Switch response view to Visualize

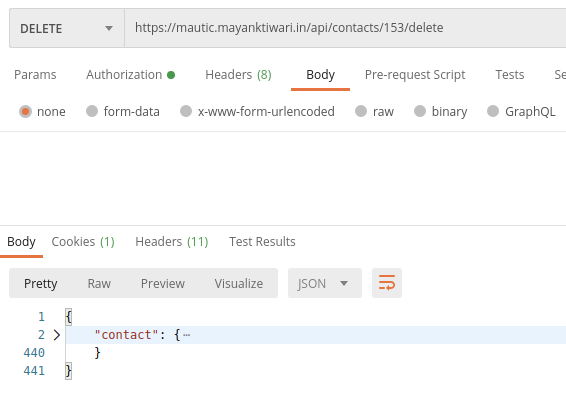coord(239,284)
